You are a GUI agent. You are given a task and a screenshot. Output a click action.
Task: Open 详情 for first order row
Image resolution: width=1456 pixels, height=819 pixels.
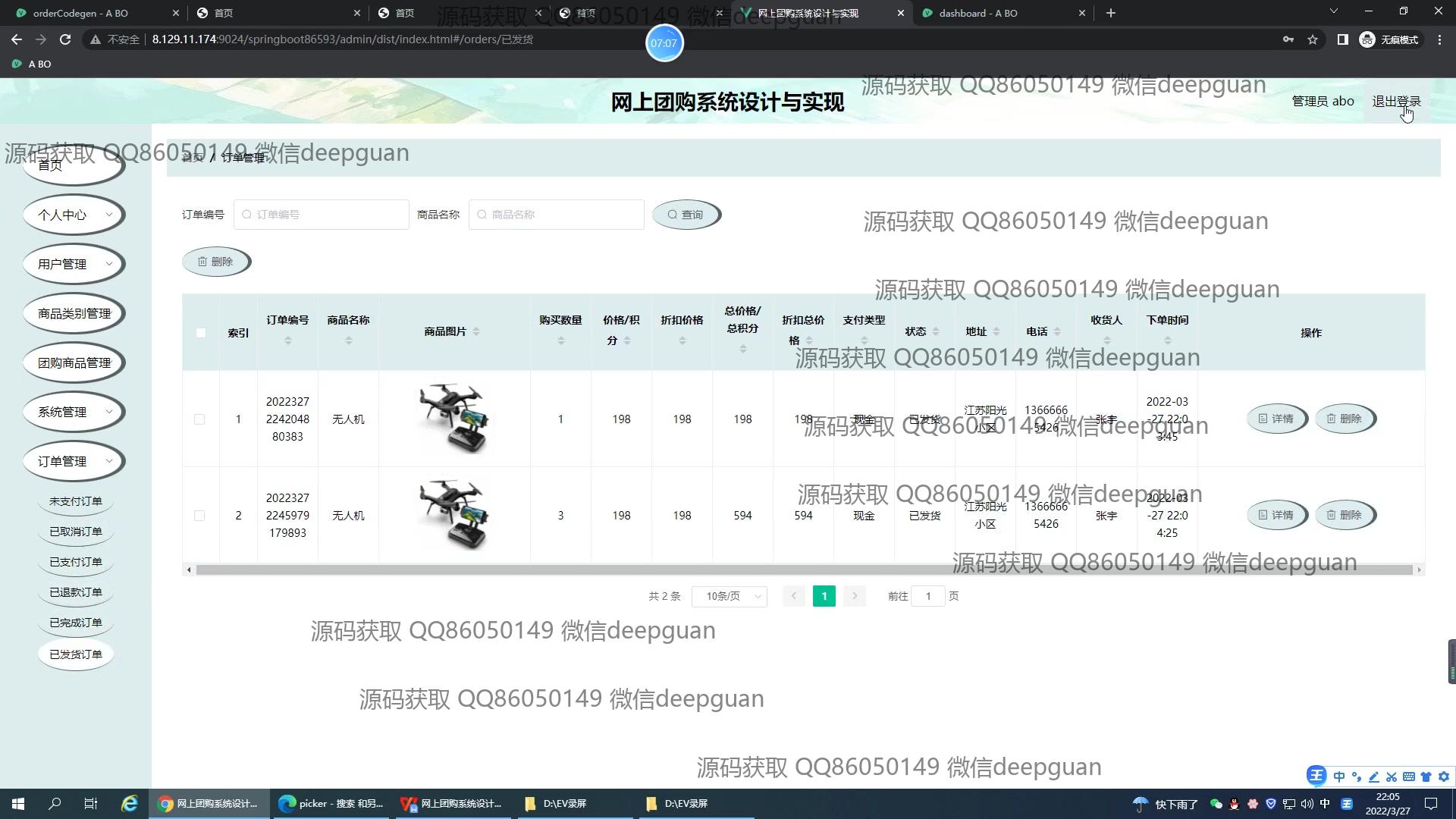[x=1276, y=419]
